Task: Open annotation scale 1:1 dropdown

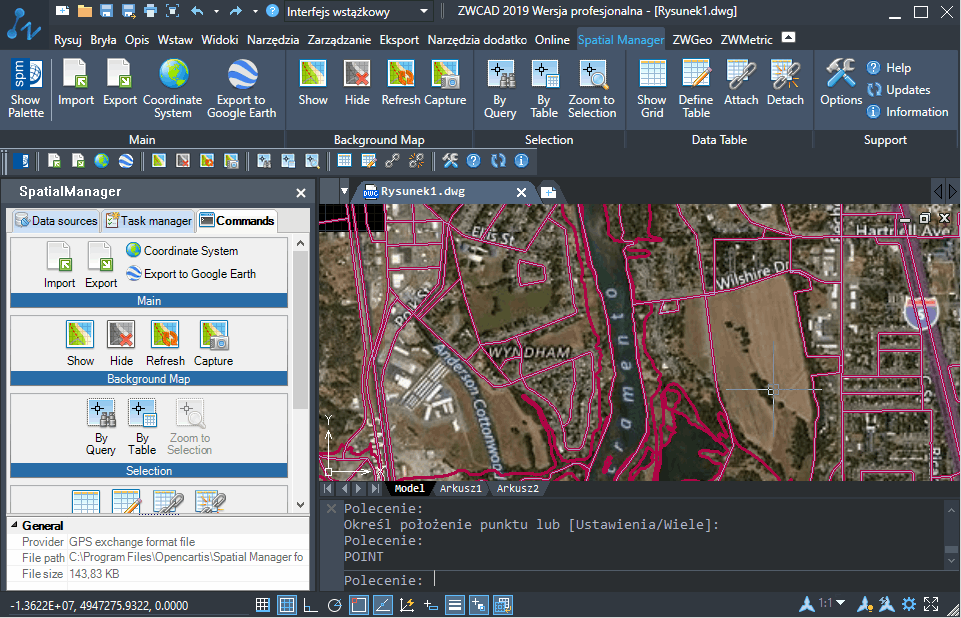Action: pyautogui.click(x=840, y=603)
